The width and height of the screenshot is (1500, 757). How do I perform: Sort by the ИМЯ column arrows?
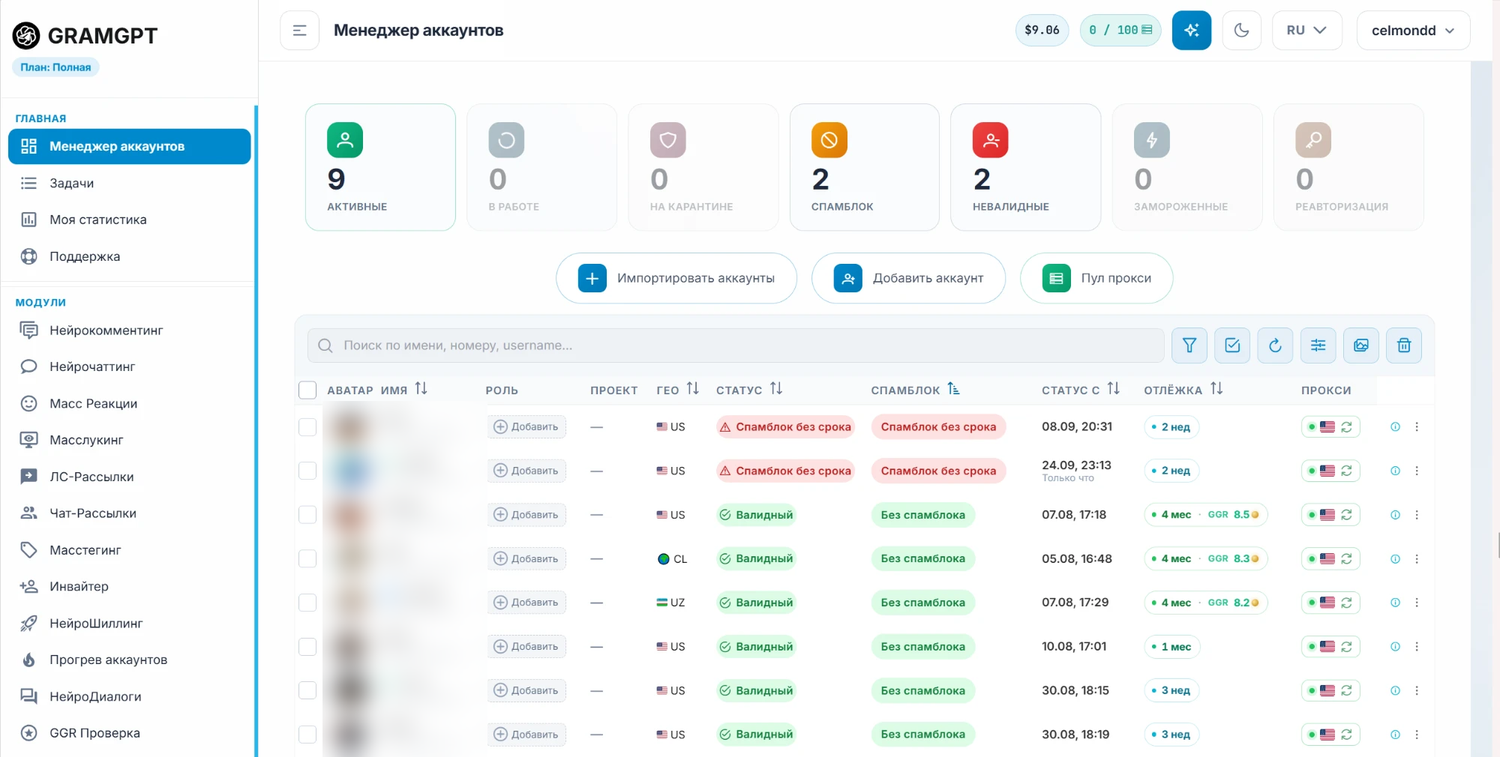pyautogui.click(x=421, y=389)
